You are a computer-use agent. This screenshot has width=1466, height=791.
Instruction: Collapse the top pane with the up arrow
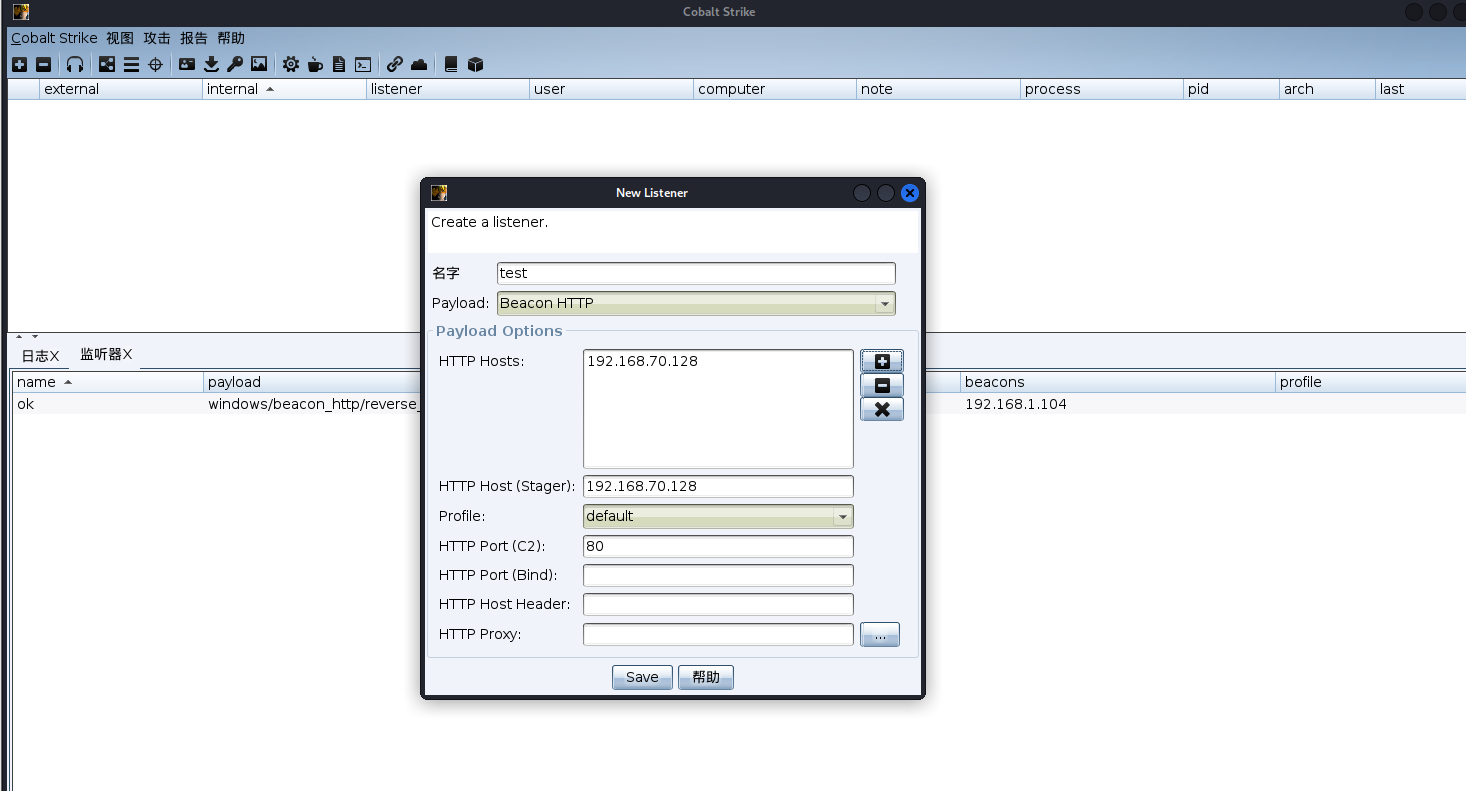[x=19, y=337]
